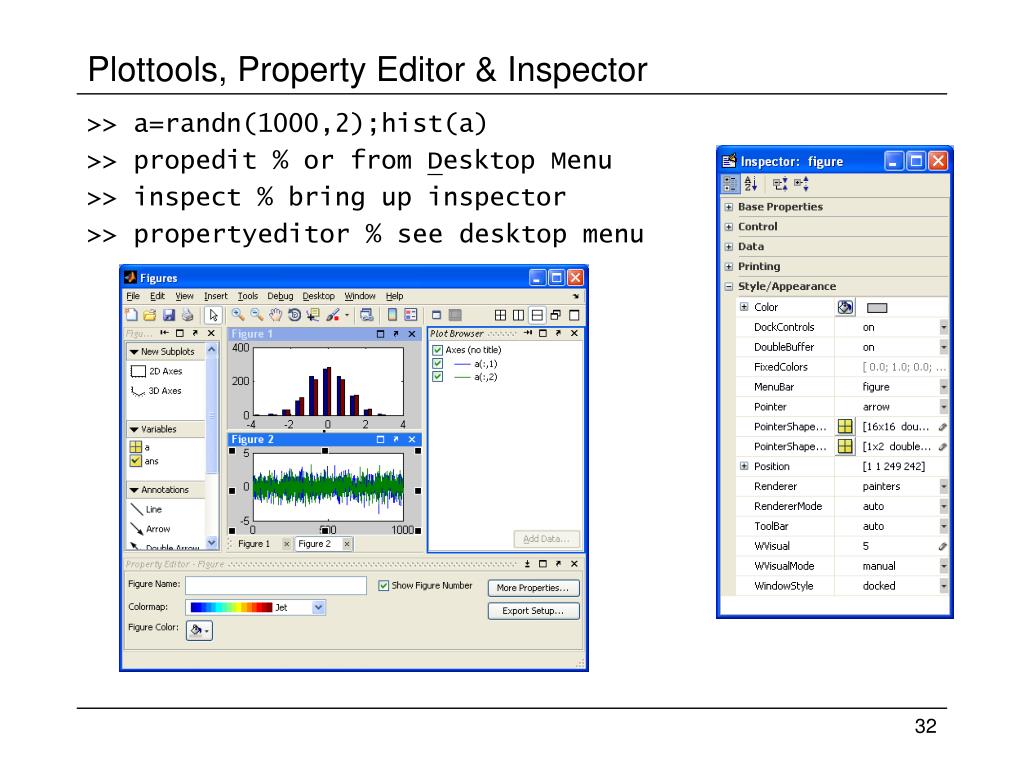Expand Base Properties in the Inspector

pyautogui.click(x=729, y=207)
